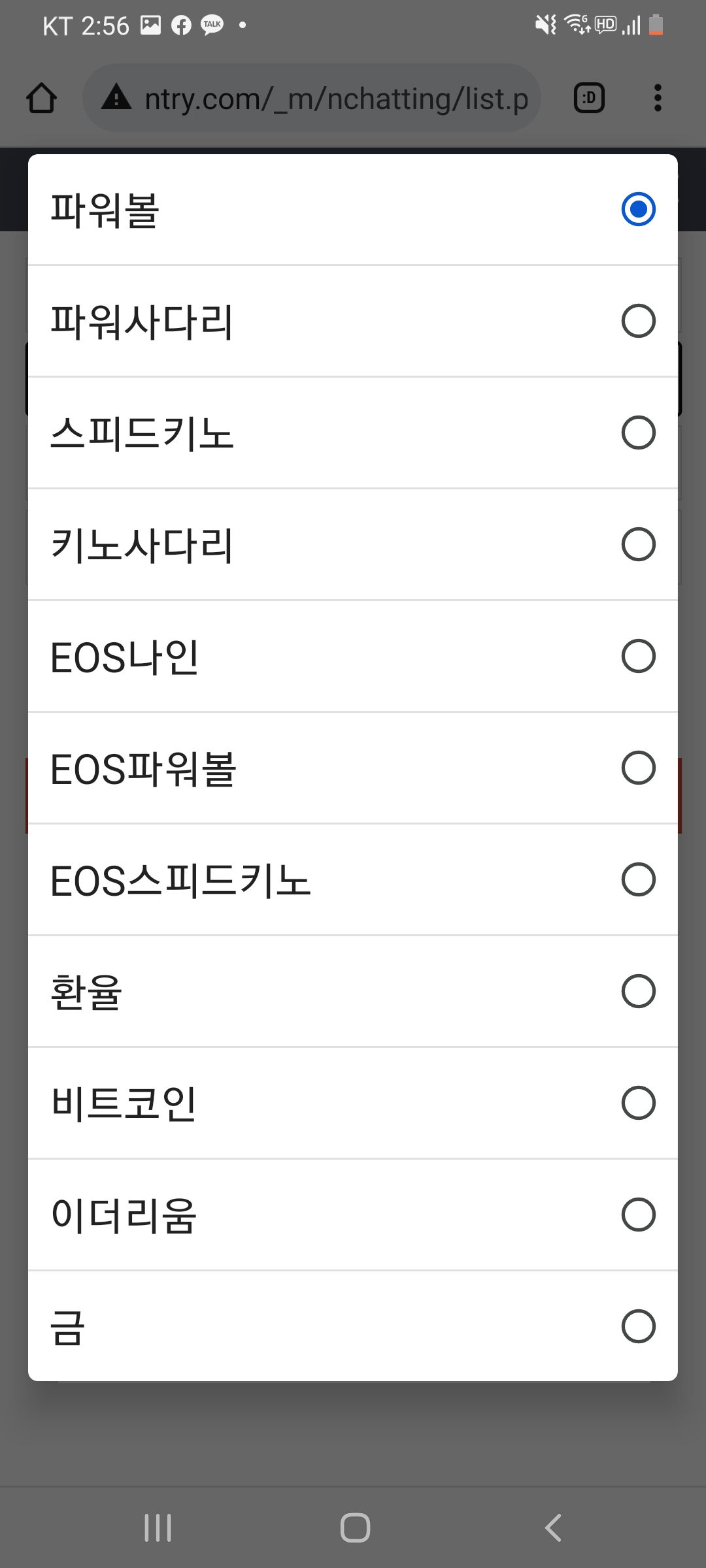The height and width of the screenshot is (1568, 706).
Task: Open the tab switcher icon
Action: (x=589, y=98)
